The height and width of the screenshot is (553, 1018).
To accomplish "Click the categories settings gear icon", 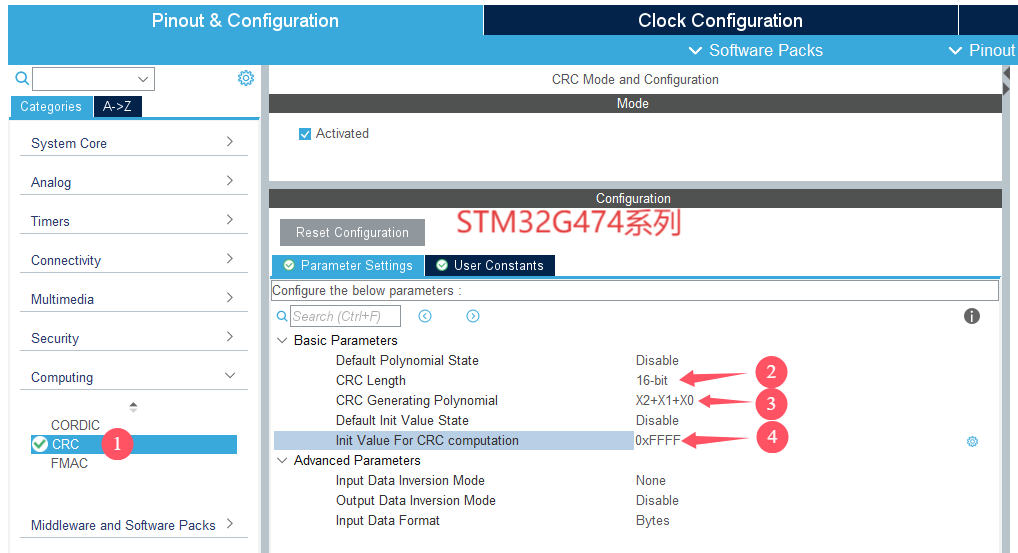I will pyautogui.click(x=245, y=78).
